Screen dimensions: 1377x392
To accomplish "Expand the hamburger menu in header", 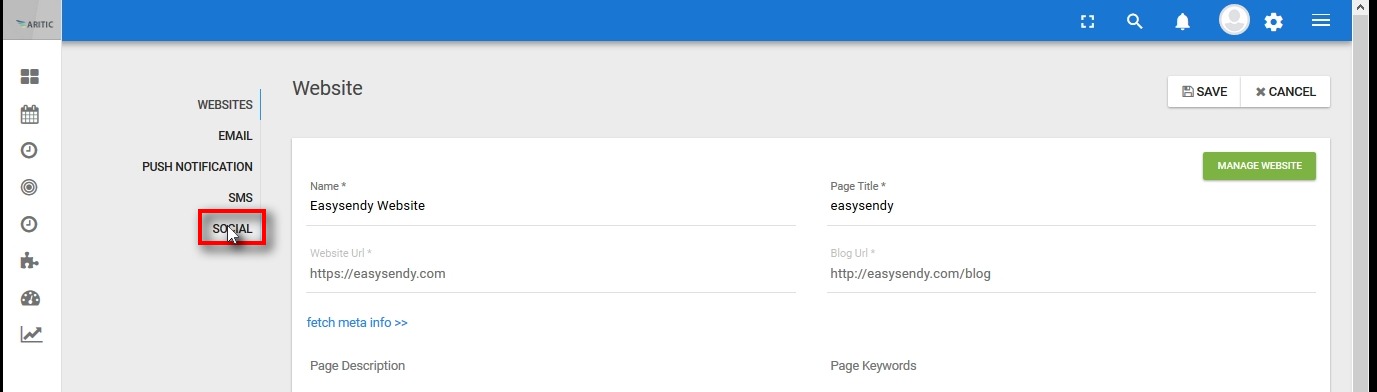I will pyautogui.click(x=1321, y=20).
